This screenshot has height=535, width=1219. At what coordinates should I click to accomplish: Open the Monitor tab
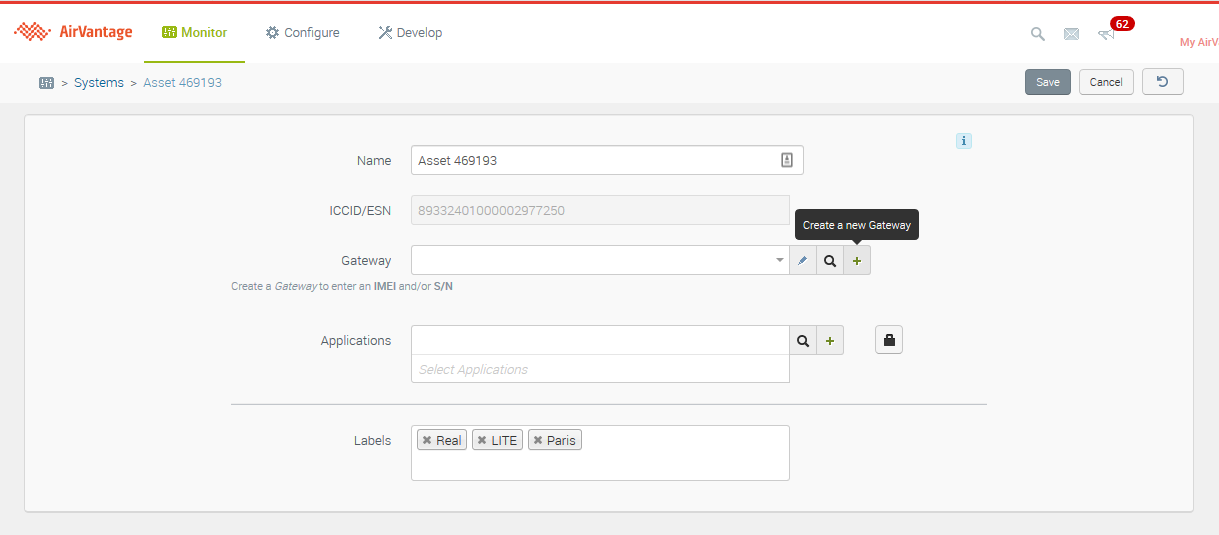coord(195,33)
